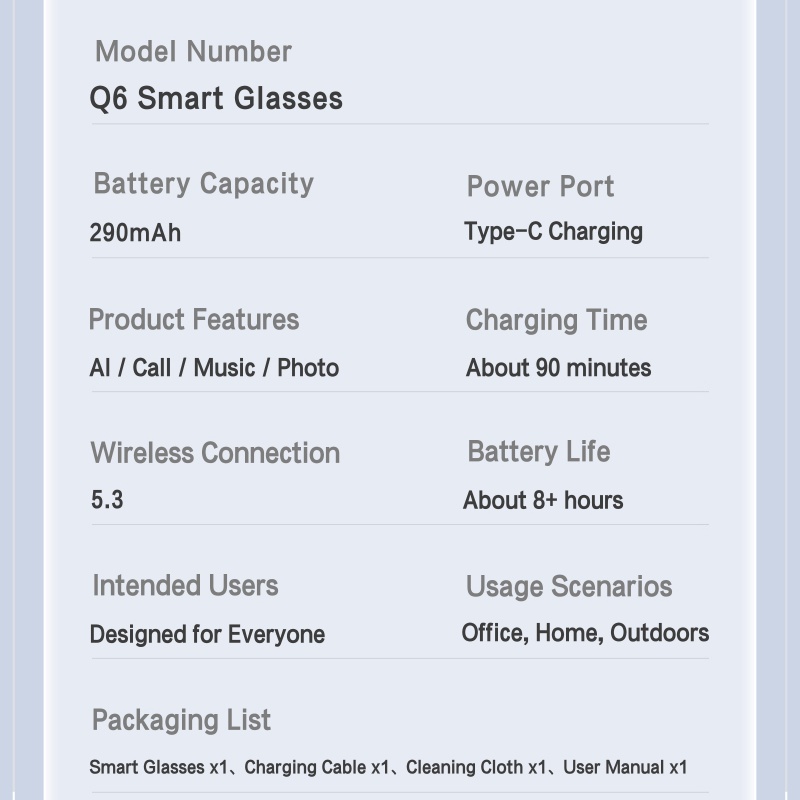
Task: Click the Packaging List heading
Action: [181, 720]
